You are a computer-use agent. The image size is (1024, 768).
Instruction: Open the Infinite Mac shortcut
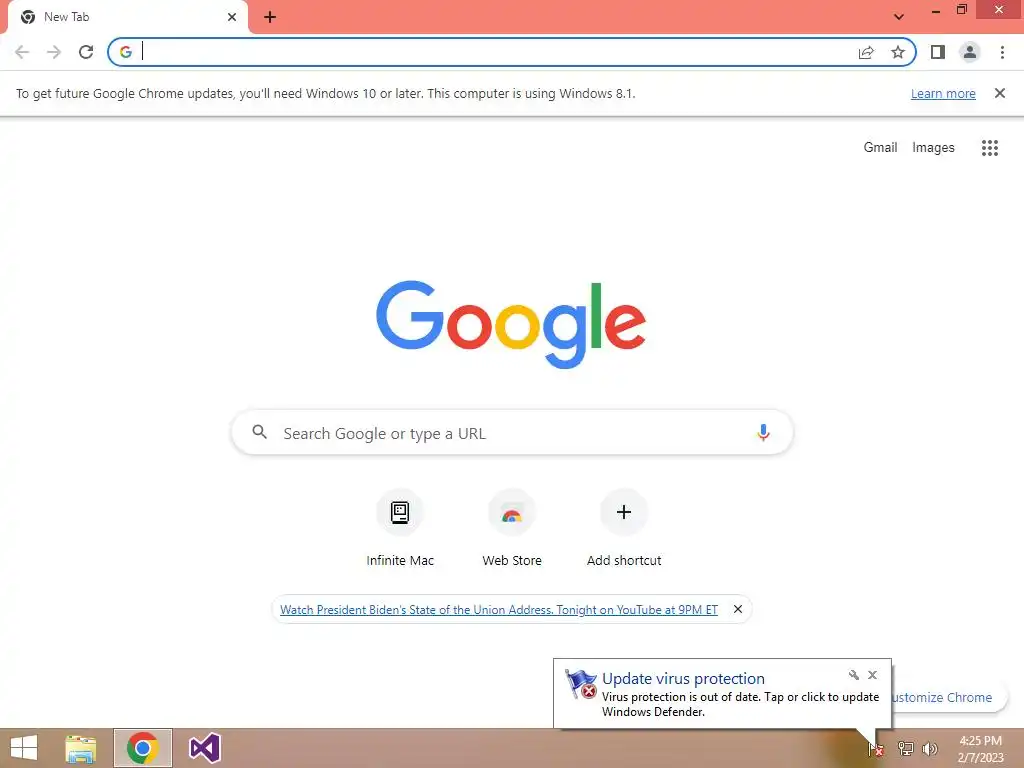[400, 528]
